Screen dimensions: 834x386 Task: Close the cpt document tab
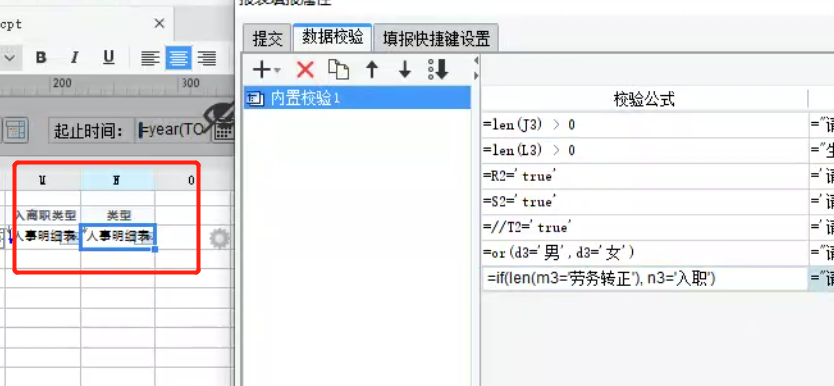(x=159, y=23)
